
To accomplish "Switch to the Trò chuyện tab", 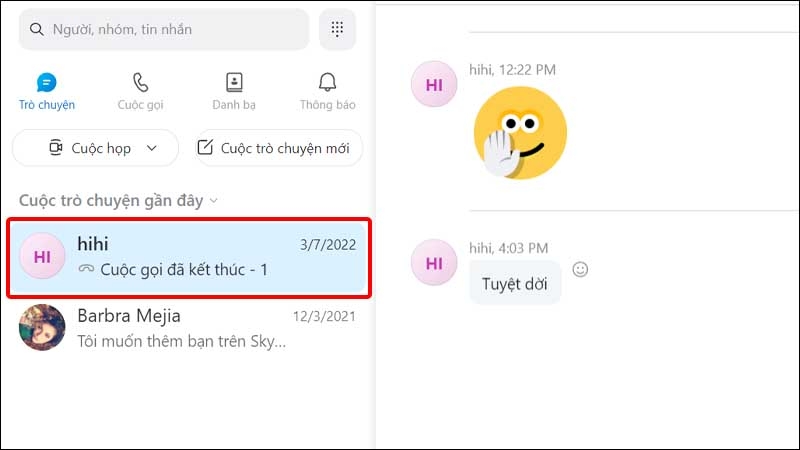I will coord(47,92).
